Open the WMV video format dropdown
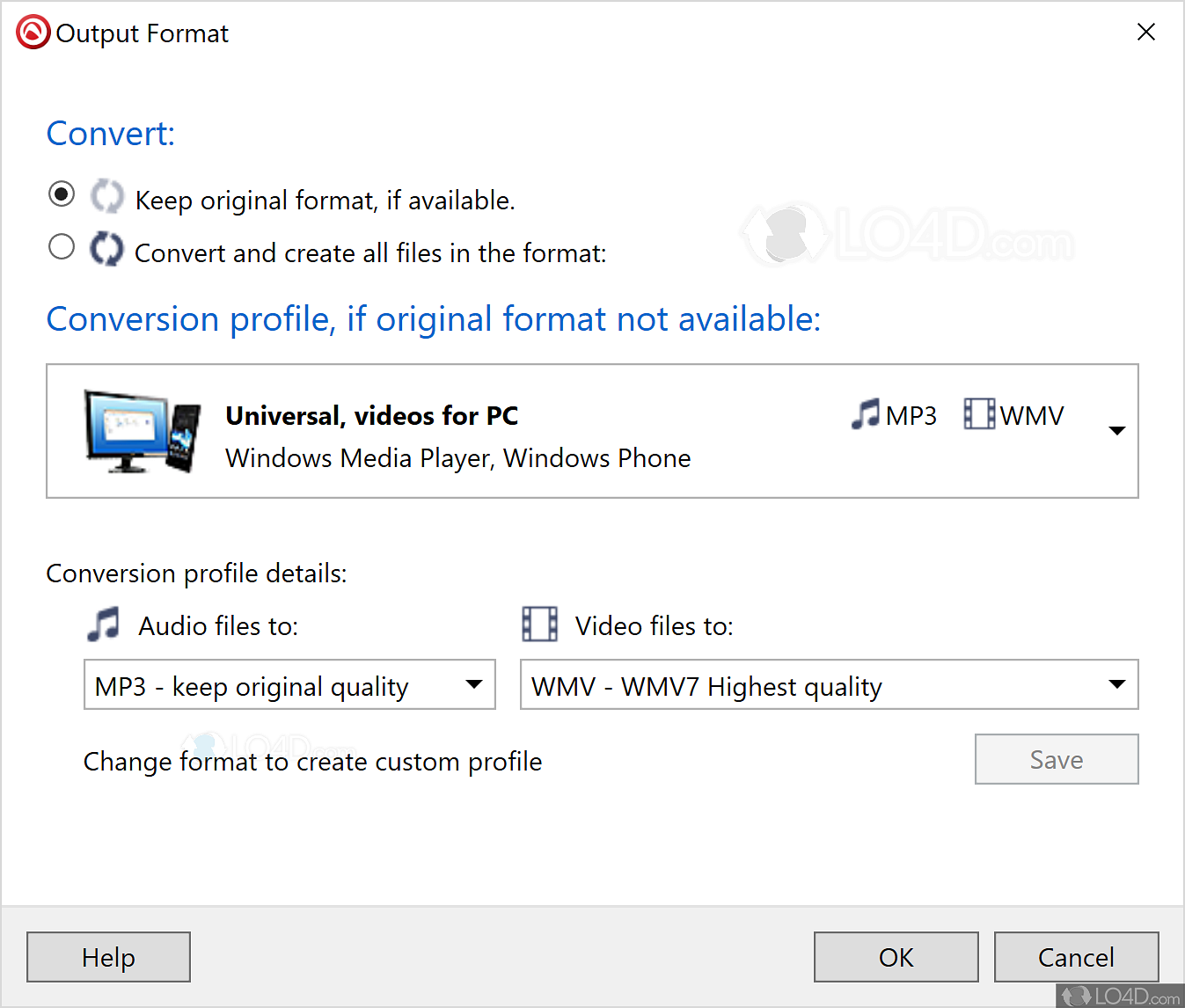 click(1116, 684)
